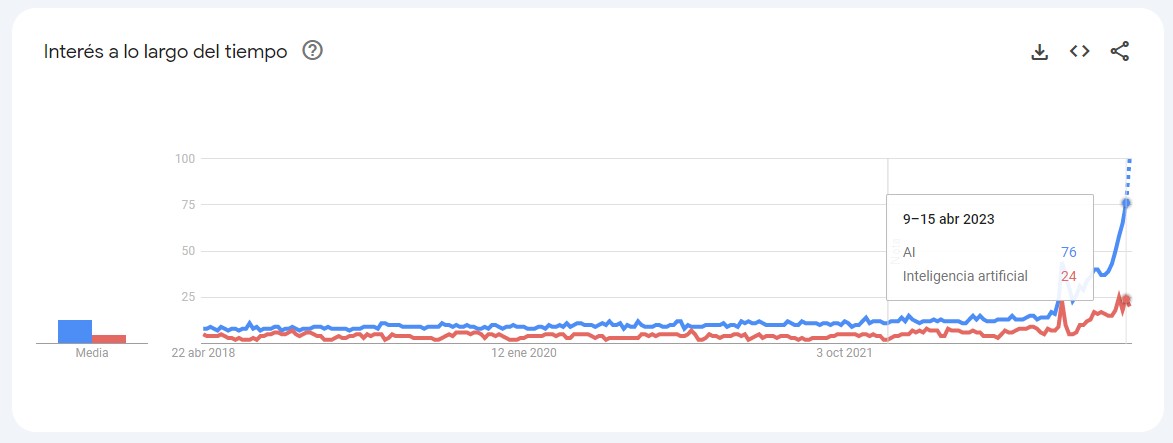The image size is (1173, 443).
Task: Open the embed code icon
Action: coord(1079,52)
